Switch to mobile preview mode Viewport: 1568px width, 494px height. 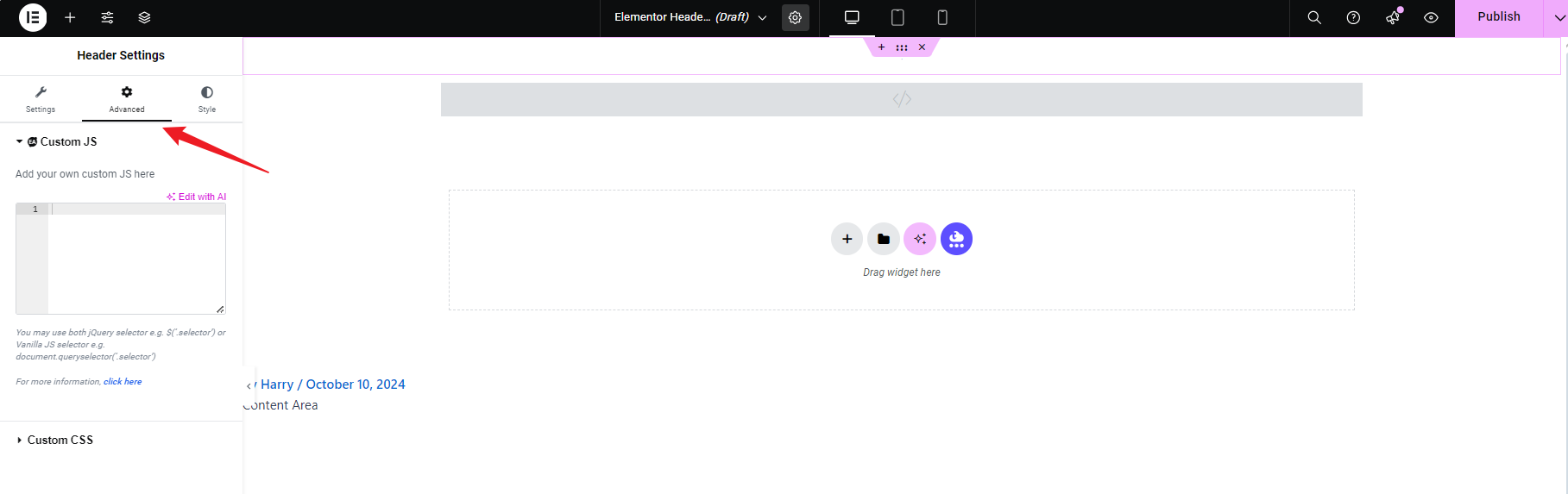[942, 17]
